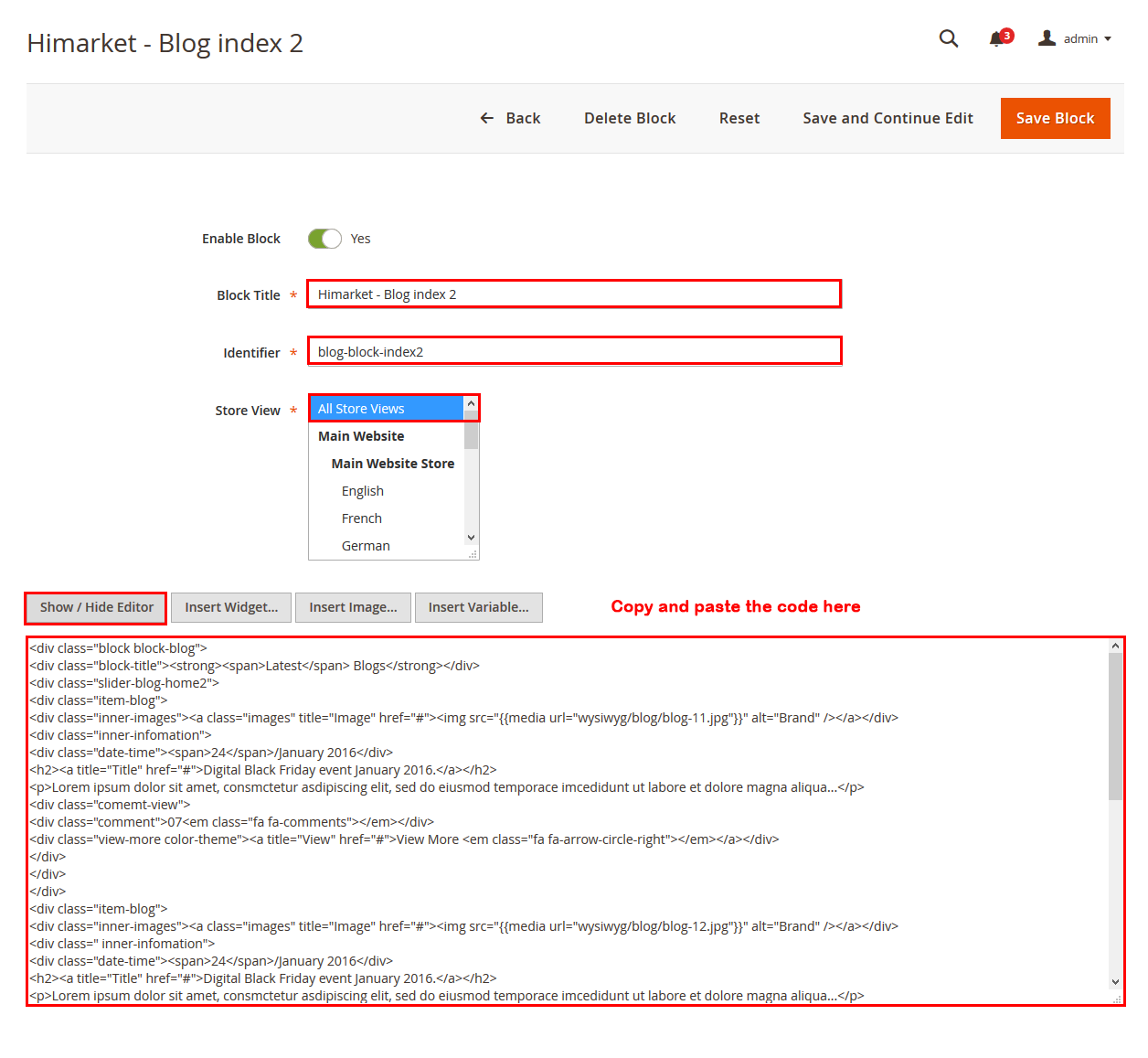
Task: Open notifications bell with 3 alerts
Action: [x=1001, y=38]
